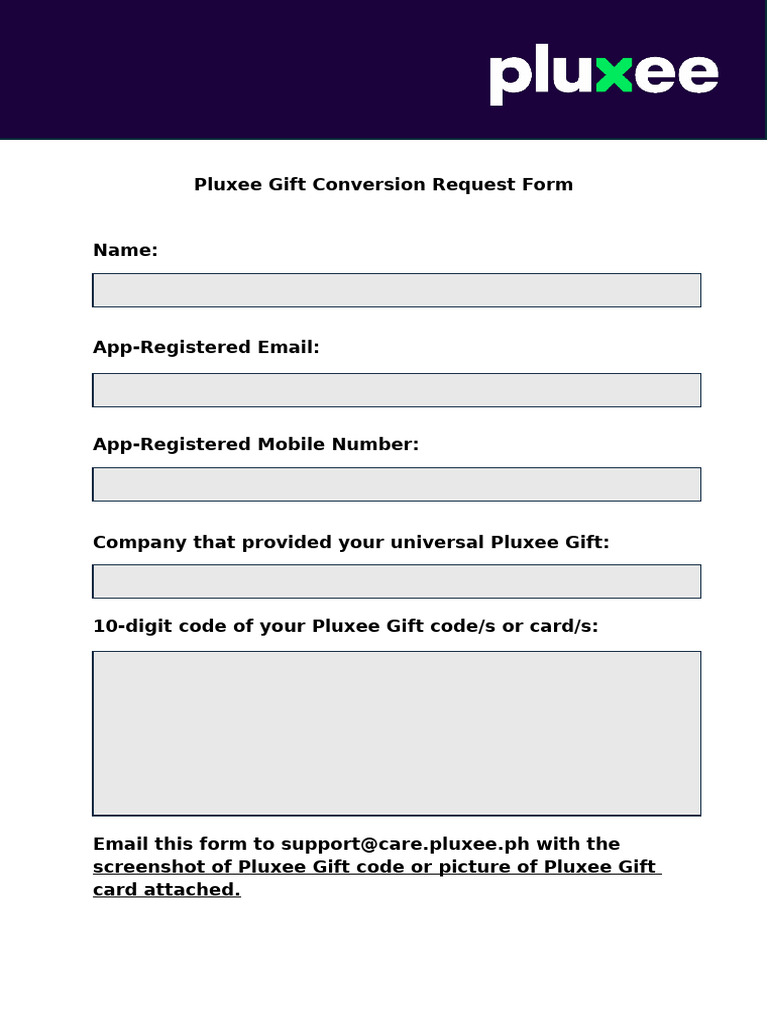Click the underlined "picture of Pluxee Gift" phrase
768x1024 pixels.
539,867
